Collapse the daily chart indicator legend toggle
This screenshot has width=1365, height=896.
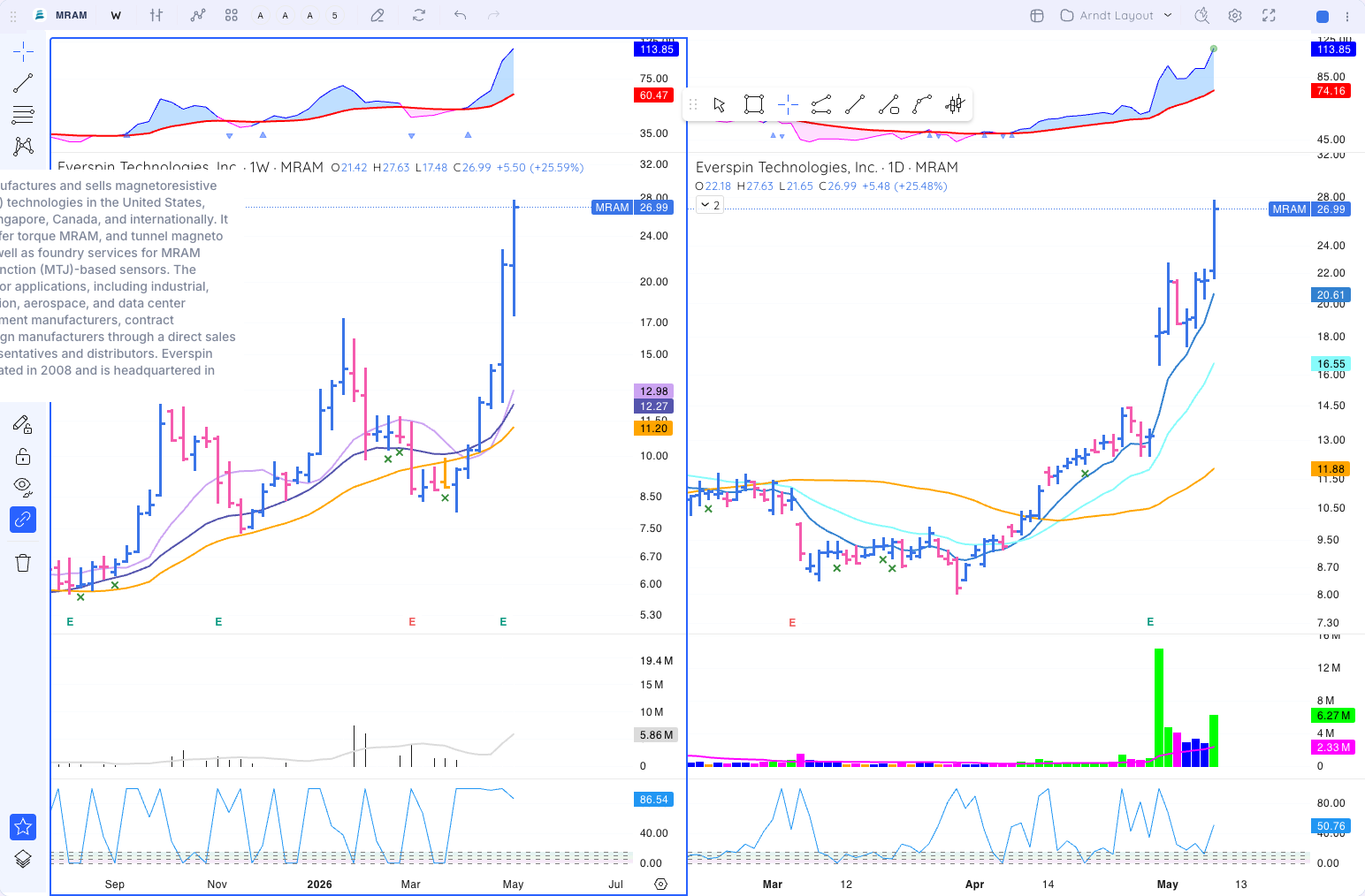(x=710, y=205)
